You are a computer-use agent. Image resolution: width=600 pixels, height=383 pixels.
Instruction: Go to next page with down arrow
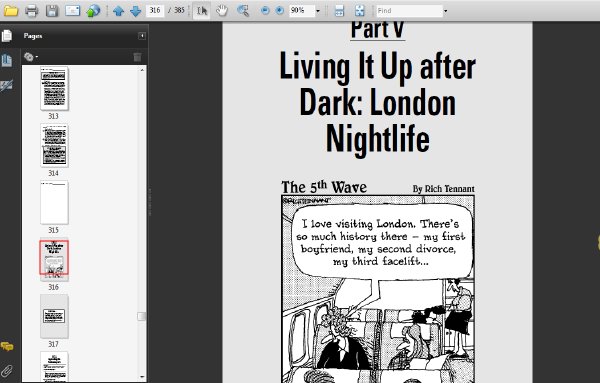coord(135,11)
